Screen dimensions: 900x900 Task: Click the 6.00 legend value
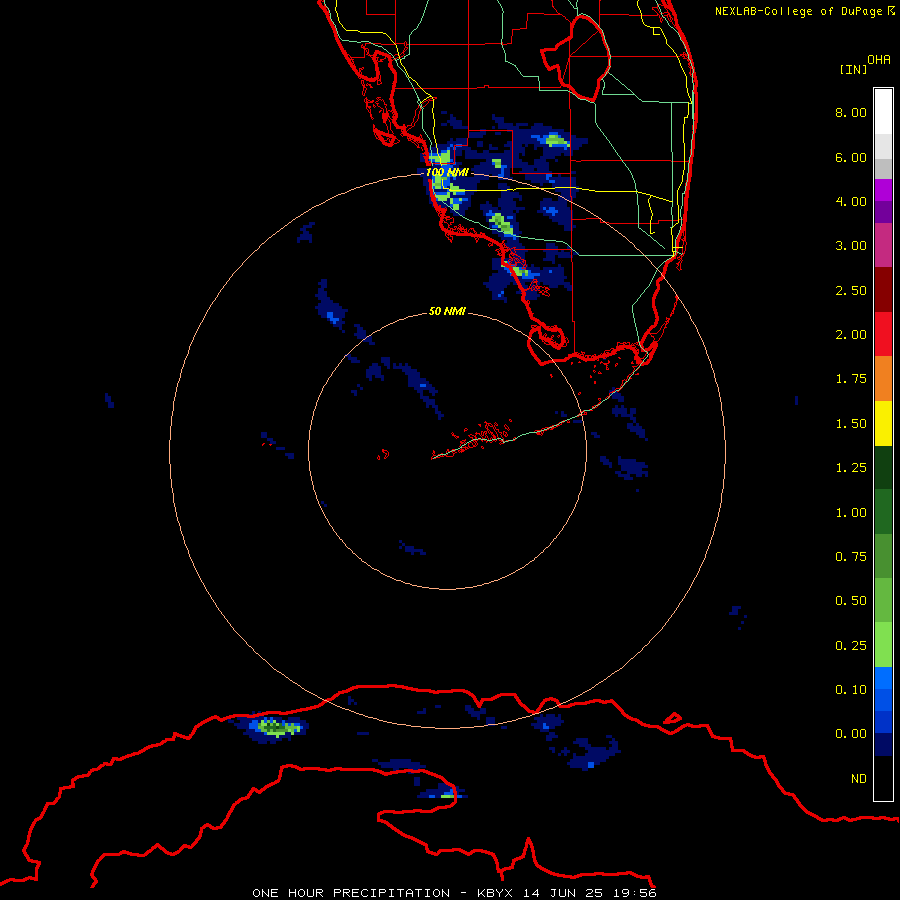pos(851,157)
